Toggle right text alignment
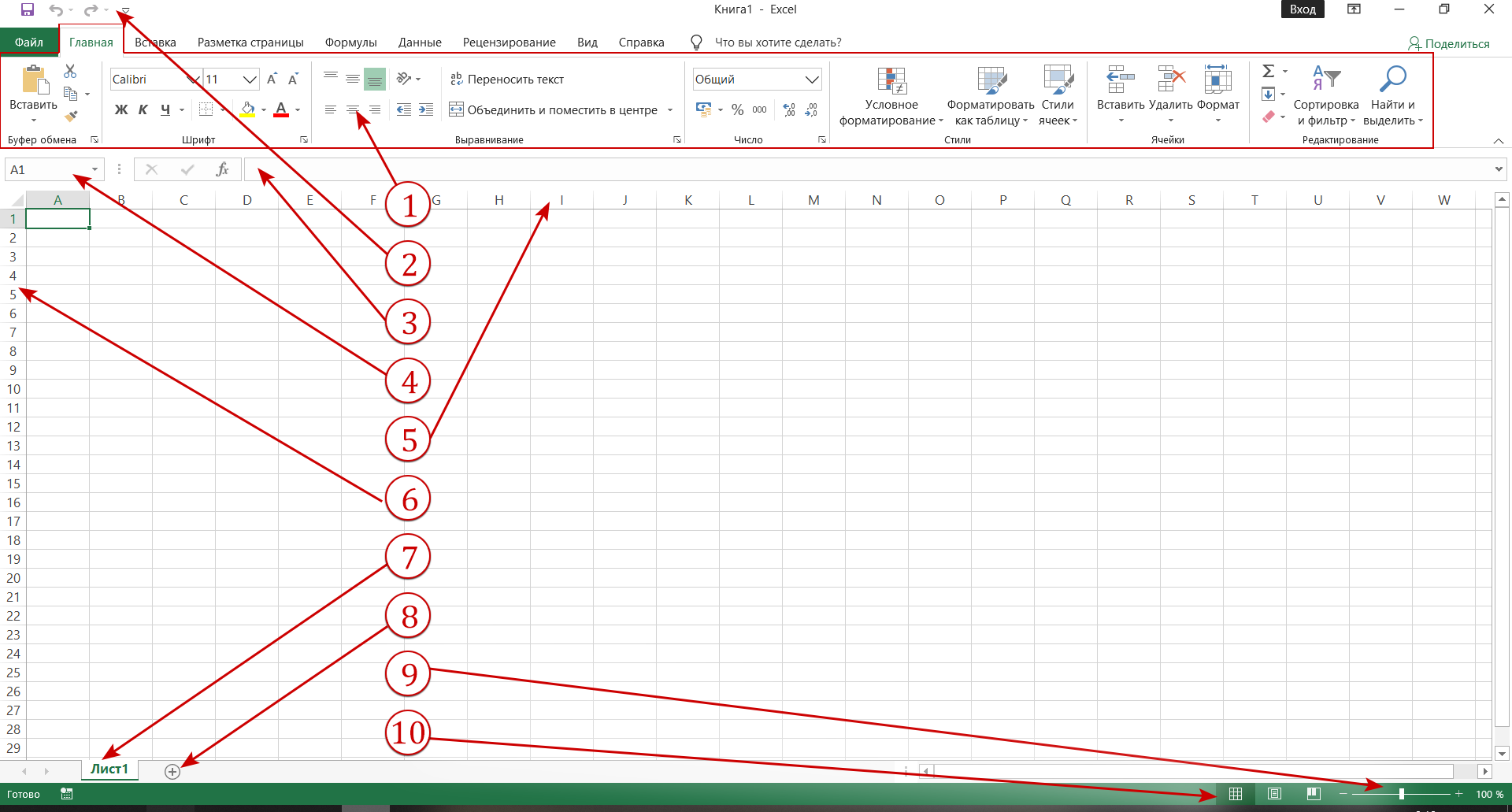 [x=375, y=109]
